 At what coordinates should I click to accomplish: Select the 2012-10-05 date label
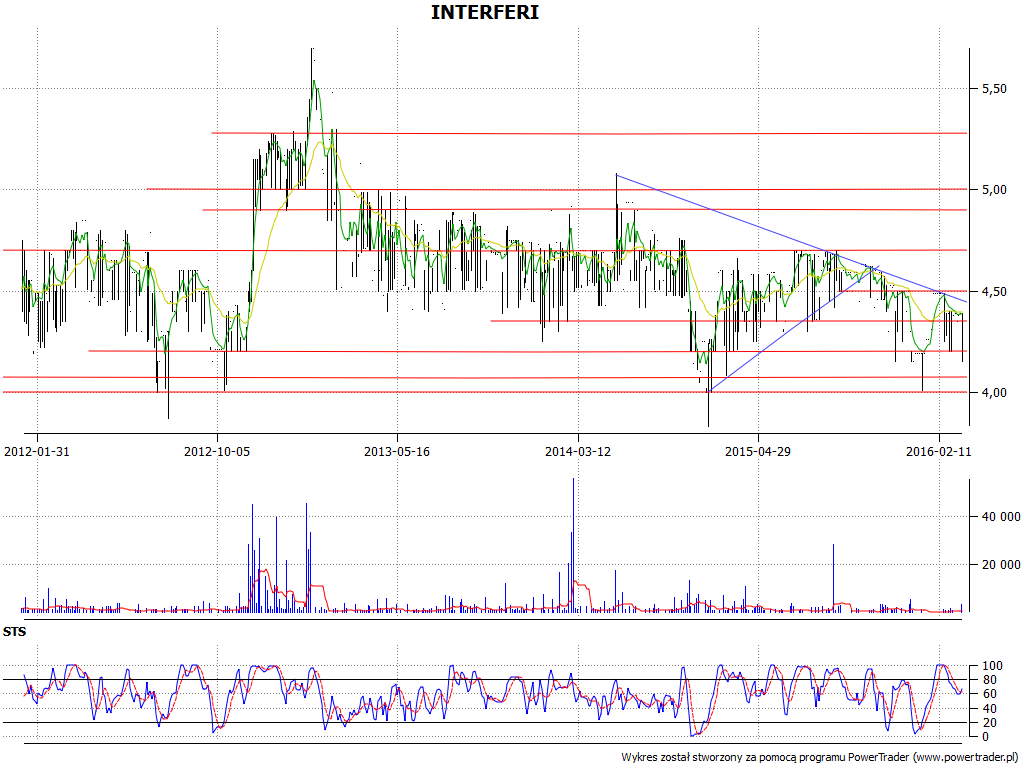click(x=217, y=451)
